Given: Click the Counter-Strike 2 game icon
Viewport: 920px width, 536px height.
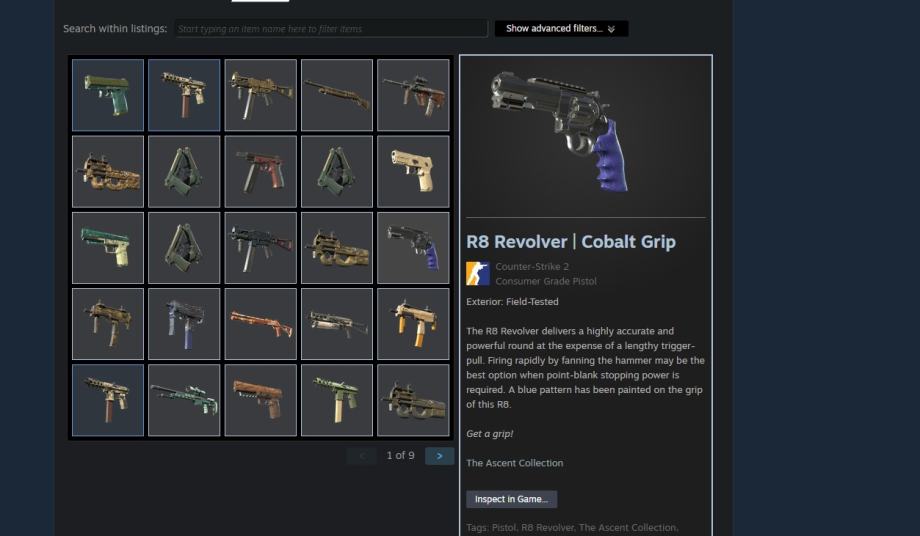Looking at the screenshot, I should 478,273.
